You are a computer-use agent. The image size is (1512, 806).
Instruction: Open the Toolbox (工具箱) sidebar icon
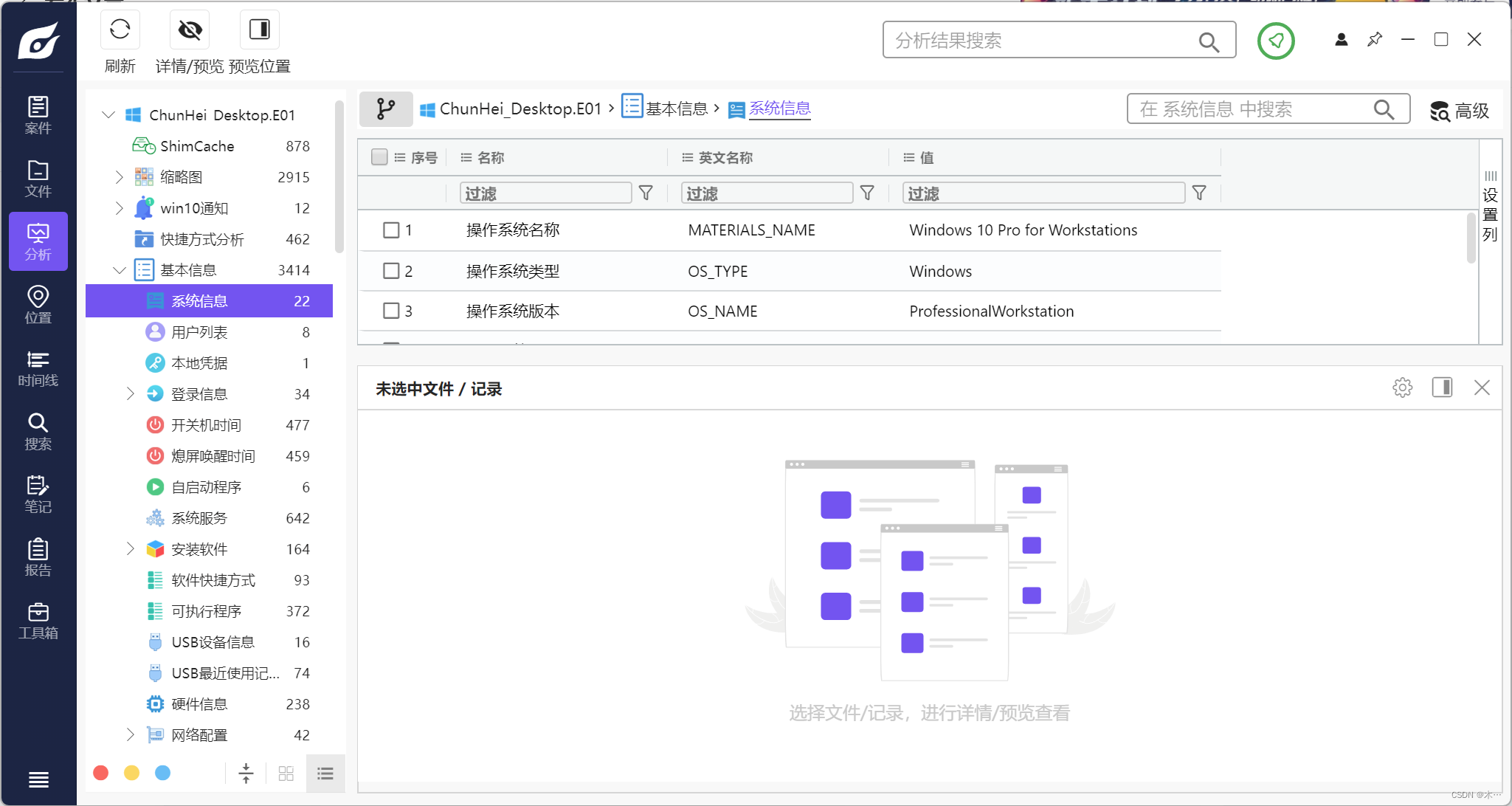click(x=38, y=621)
